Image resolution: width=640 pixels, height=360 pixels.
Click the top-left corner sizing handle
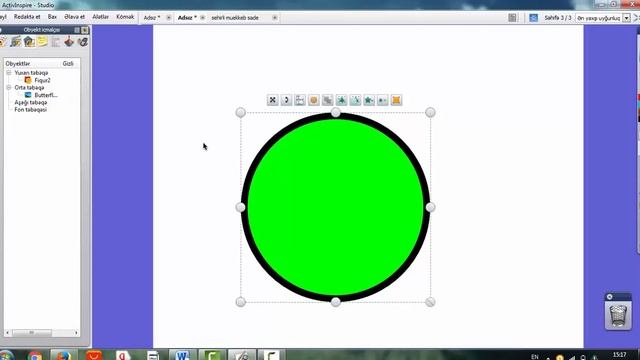point(241,112)
